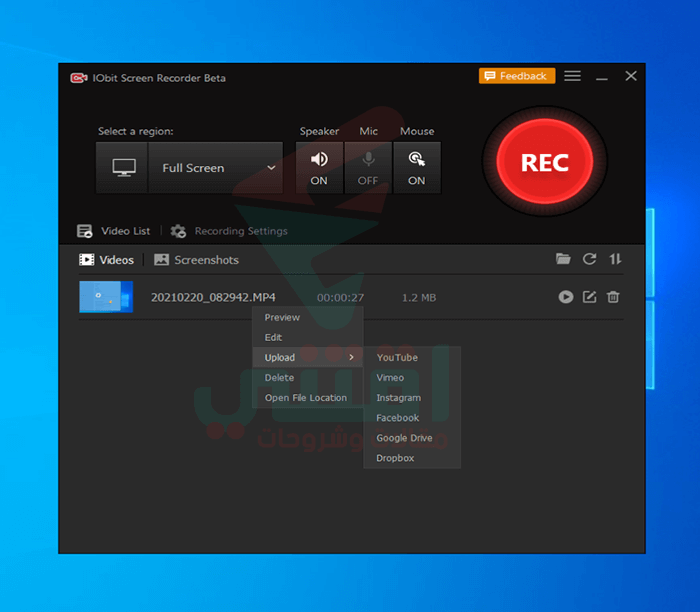Open the Feedback button

[x=517, y=76]
